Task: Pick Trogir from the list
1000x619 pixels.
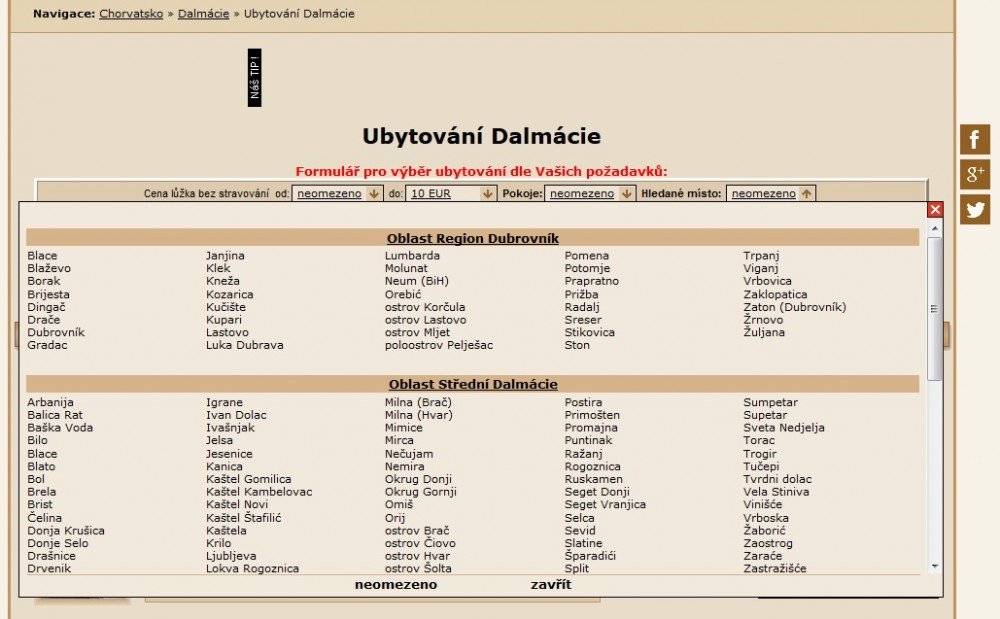Action: point(760,453)
